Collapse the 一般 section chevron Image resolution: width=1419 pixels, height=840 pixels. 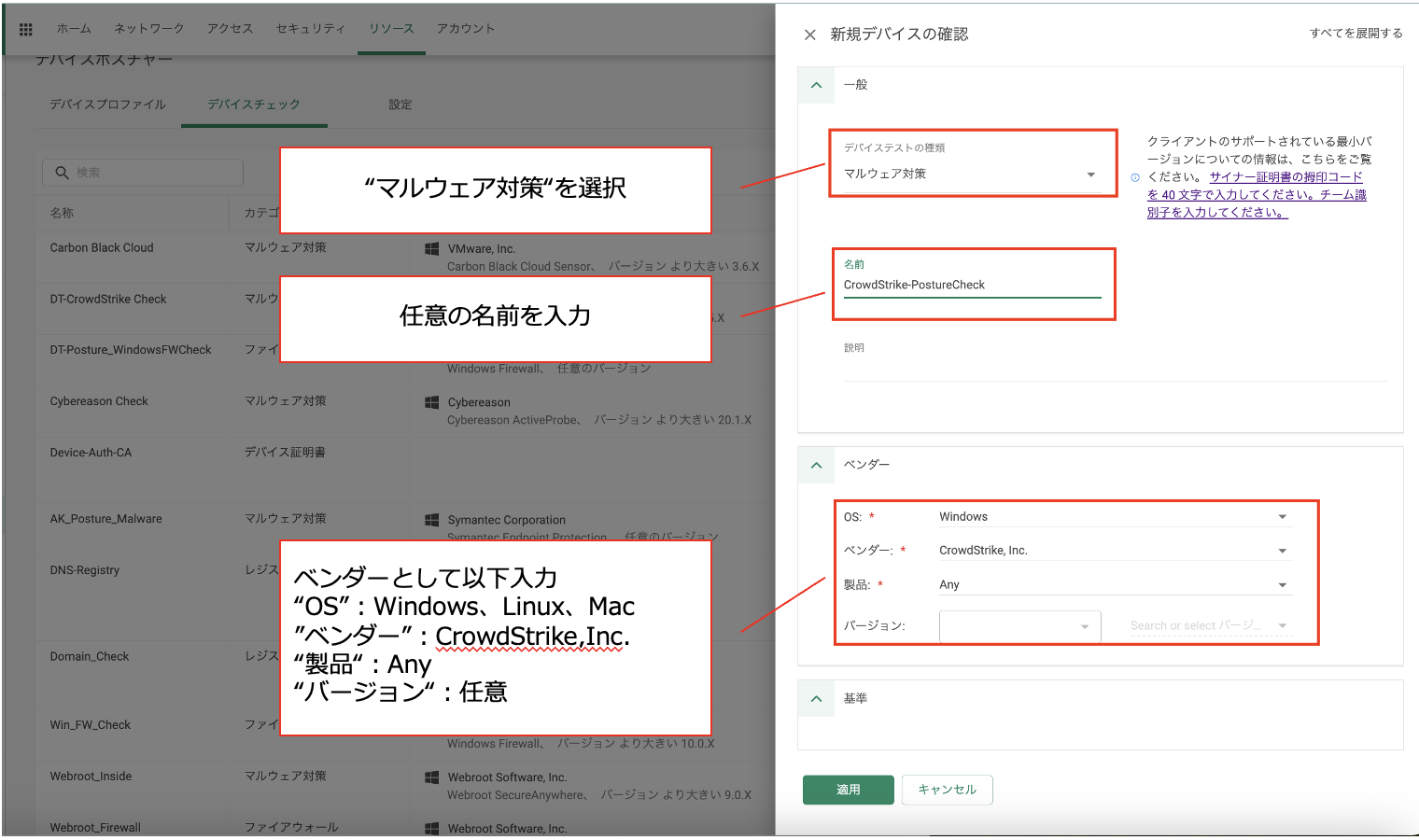point(817,85)
